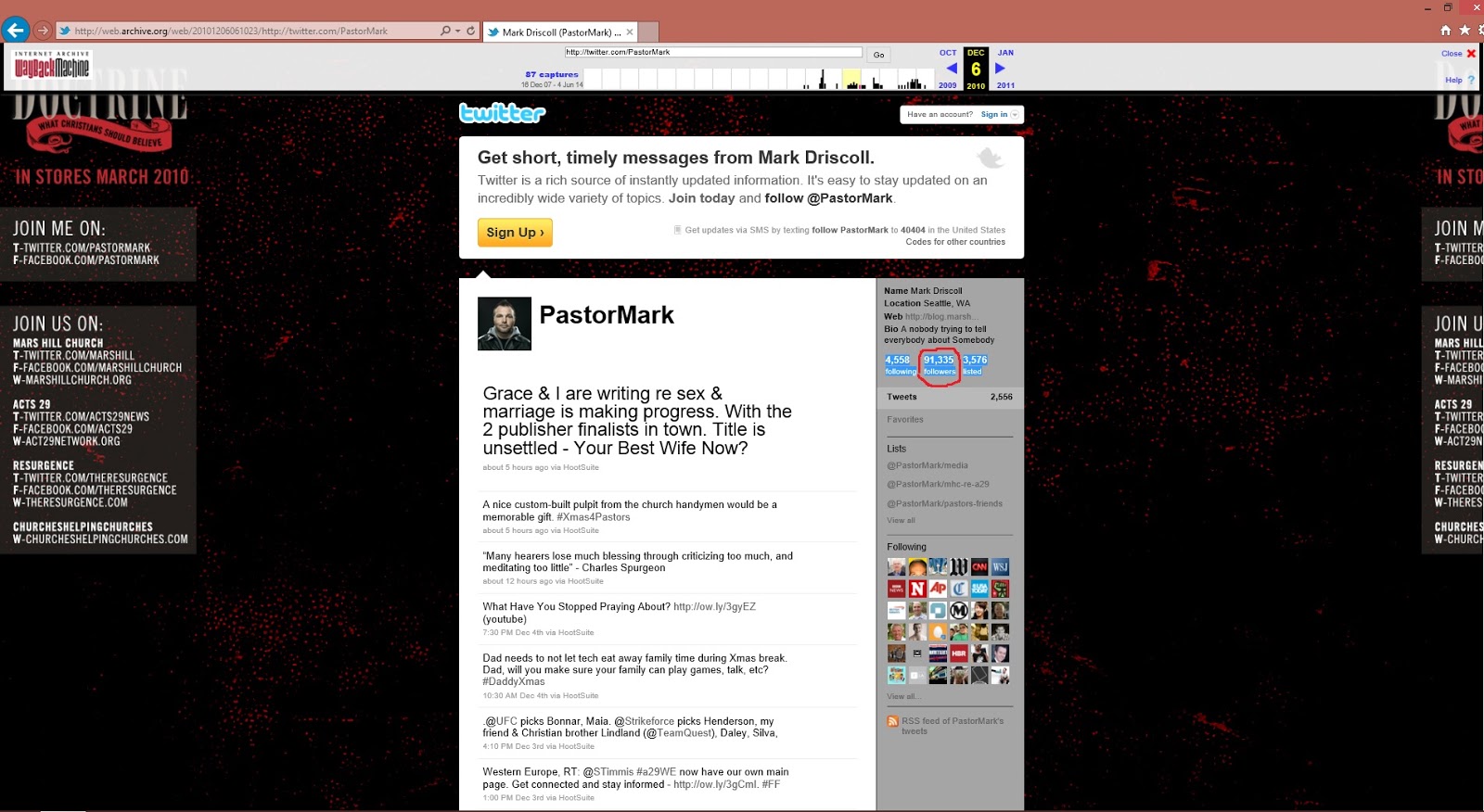
Task: Click the Wayback Machine URL input field
Action: tap(712, 52)
